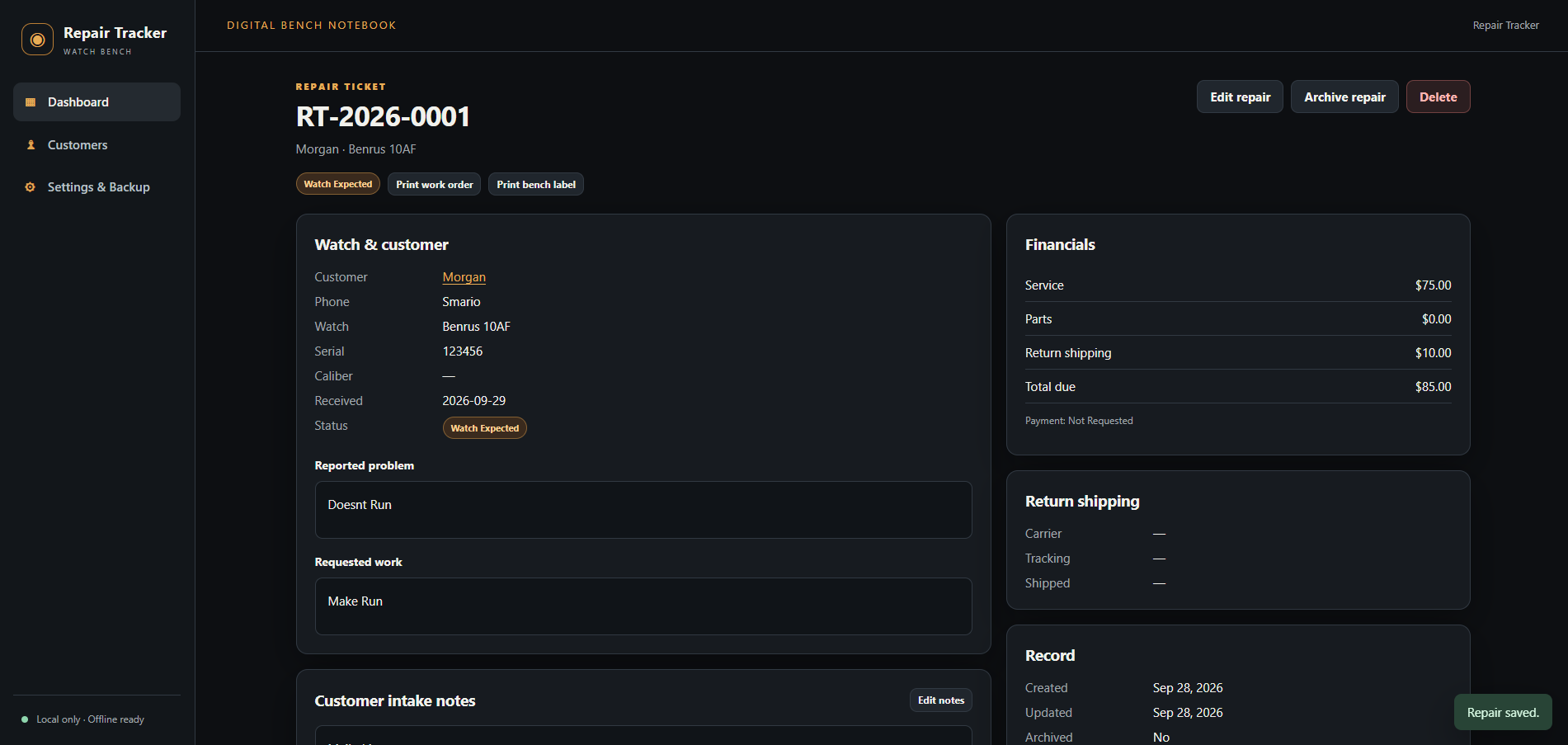Print the work order

pyautogui.click(x=434, y=184)
